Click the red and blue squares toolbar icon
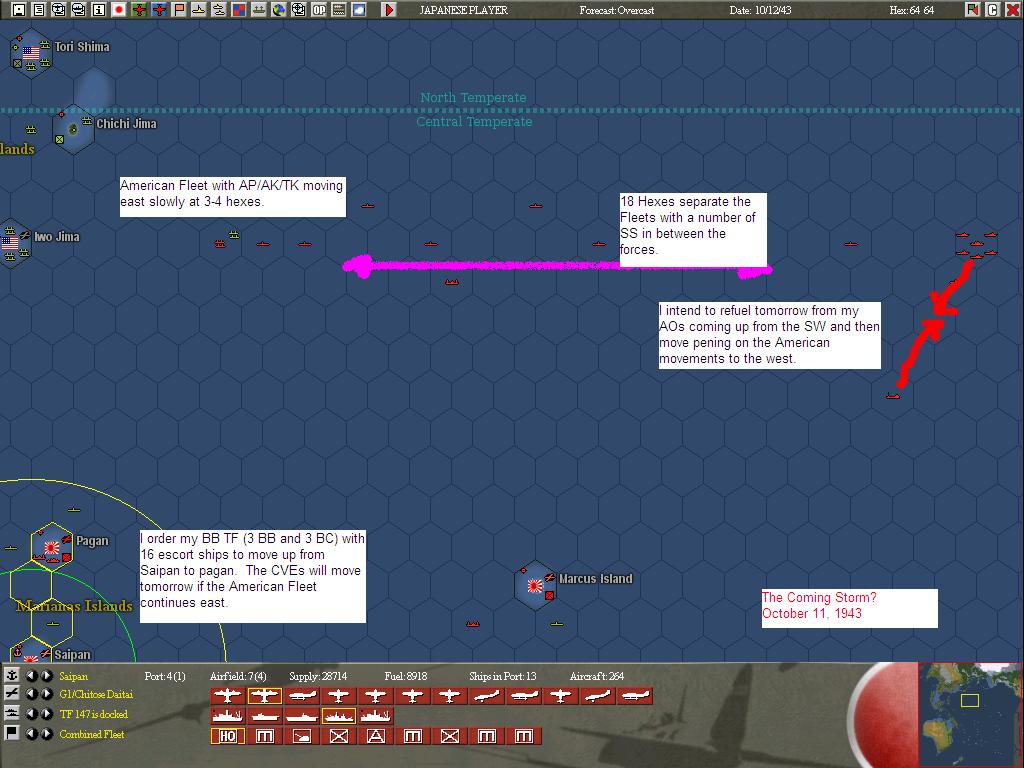Screen dimensions: 1024x768 pos(239,10)
